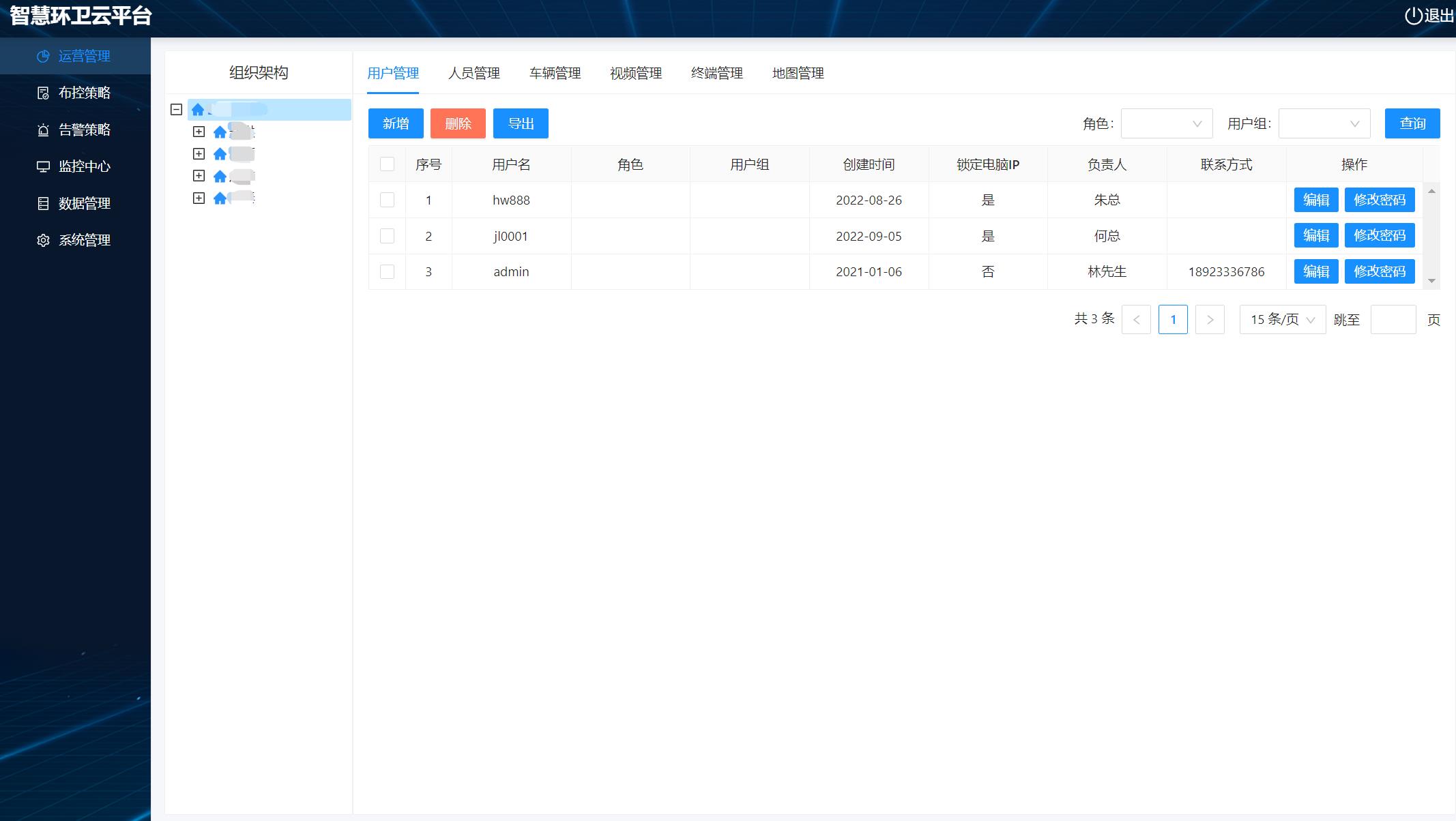Open 数据管理 in the sidebar
The width and height of the screenshot is (1456, 821).
(85, 203)
